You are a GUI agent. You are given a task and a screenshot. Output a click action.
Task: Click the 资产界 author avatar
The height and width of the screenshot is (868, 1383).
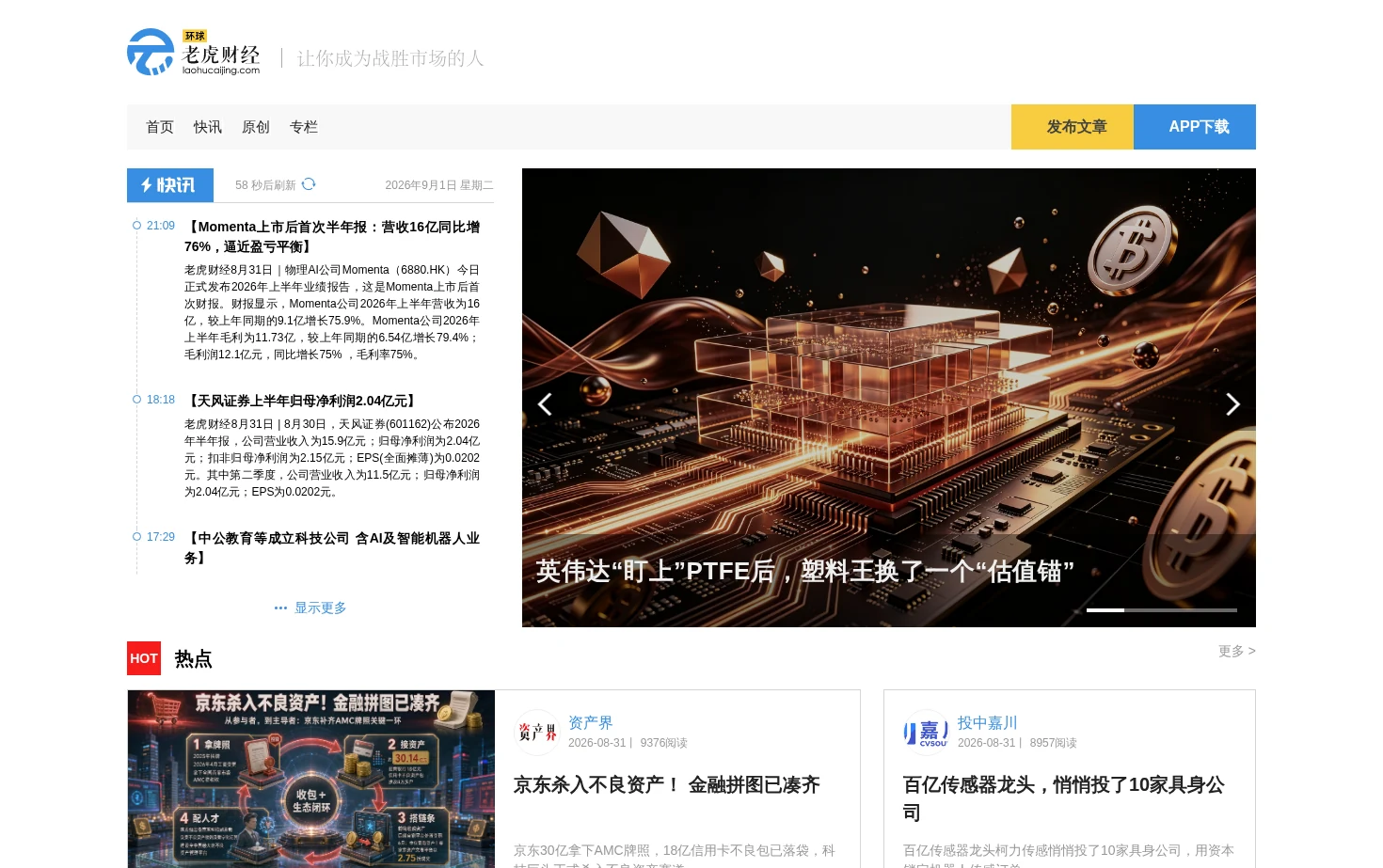[x=537, y=732]
